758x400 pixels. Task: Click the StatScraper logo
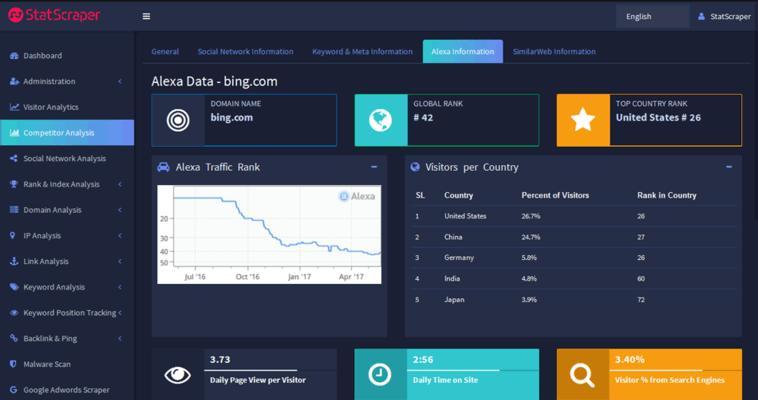(54, 15)
